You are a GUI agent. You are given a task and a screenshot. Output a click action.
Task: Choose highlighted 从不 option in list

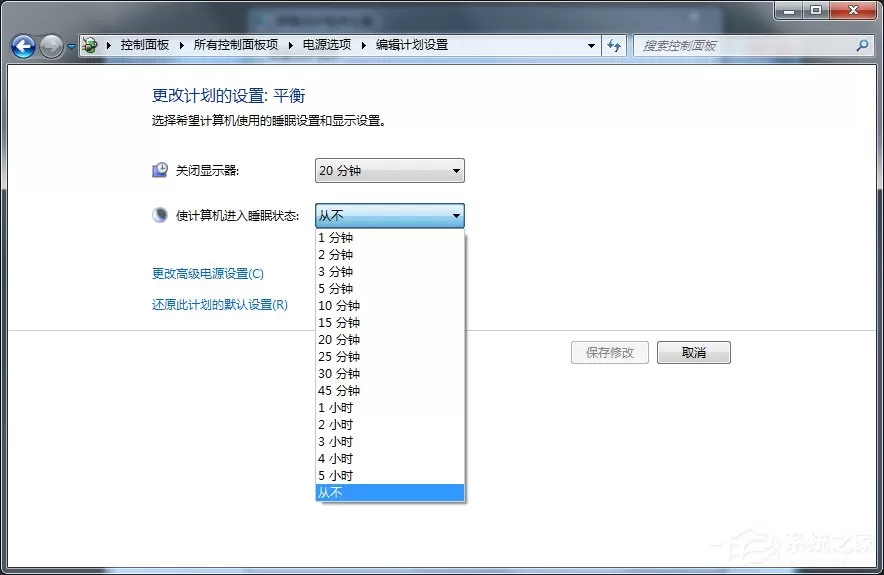390,493
